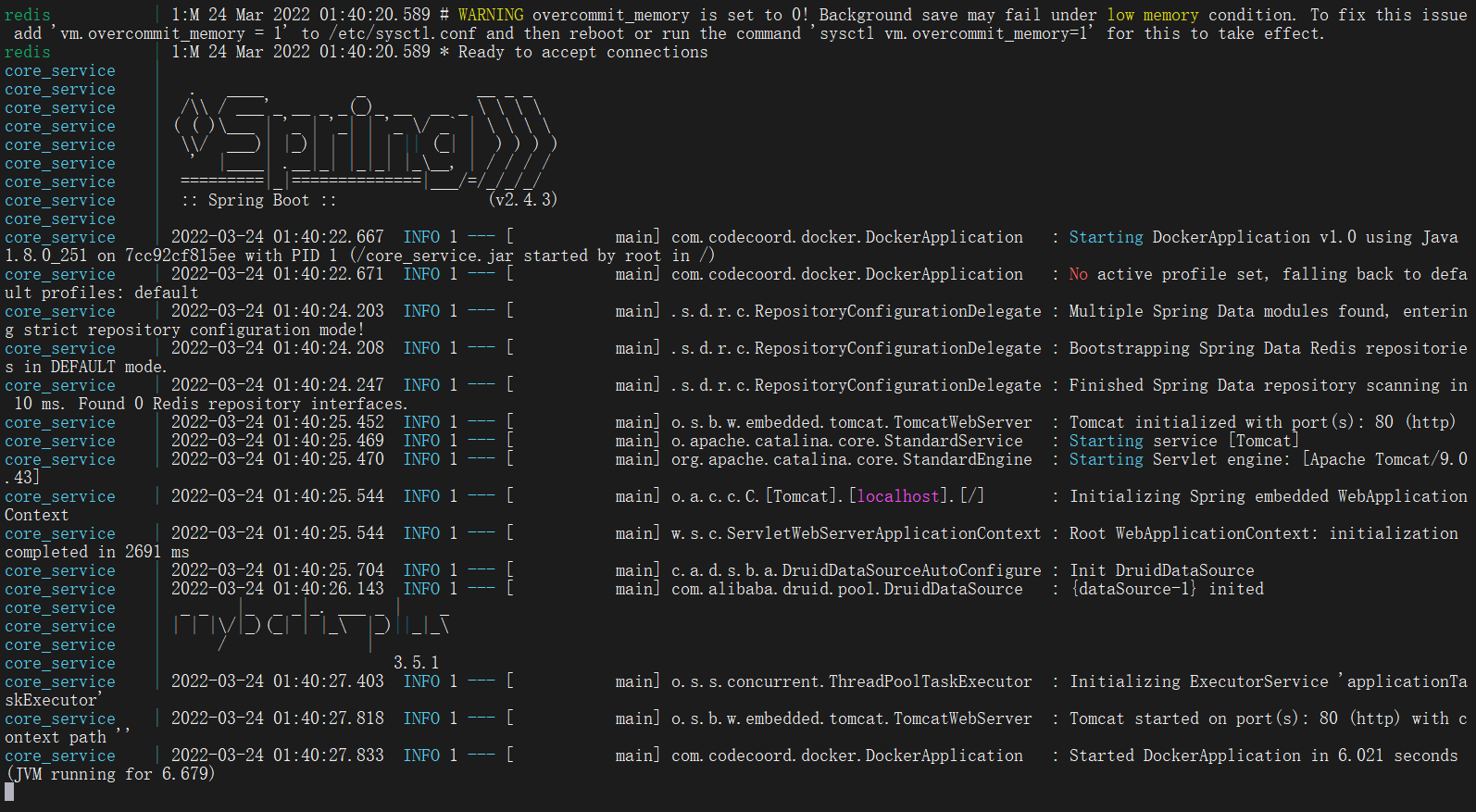This screenshot has height=812, width=1476.
Task: Click 'sysctl vm.overcommit_memory=1' command text
Action: point(954,33)
